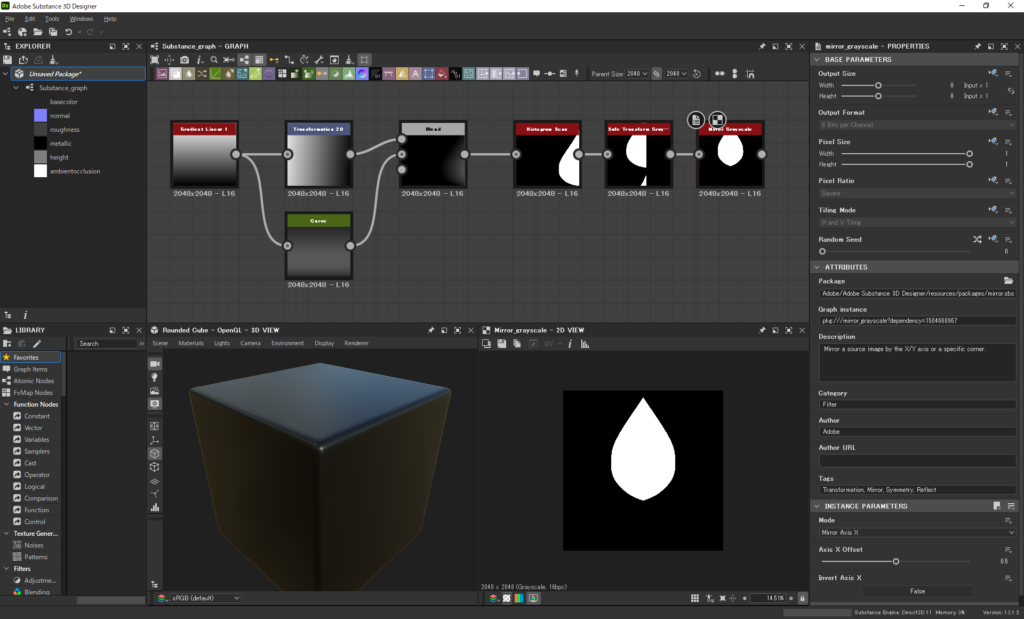This screenshot has width=1024, height=619.
Task: Select the roughness output in Explorer
Action: point(65,129)
